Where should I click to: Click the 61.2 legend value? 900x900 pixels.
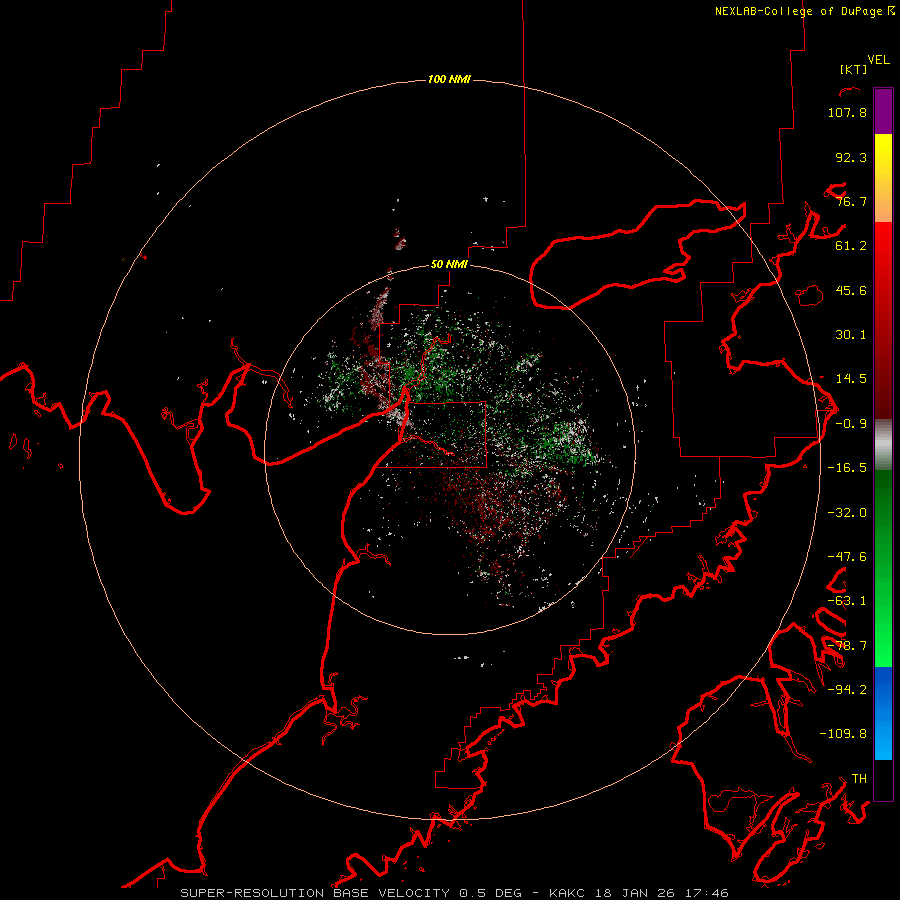coord(851,246)
